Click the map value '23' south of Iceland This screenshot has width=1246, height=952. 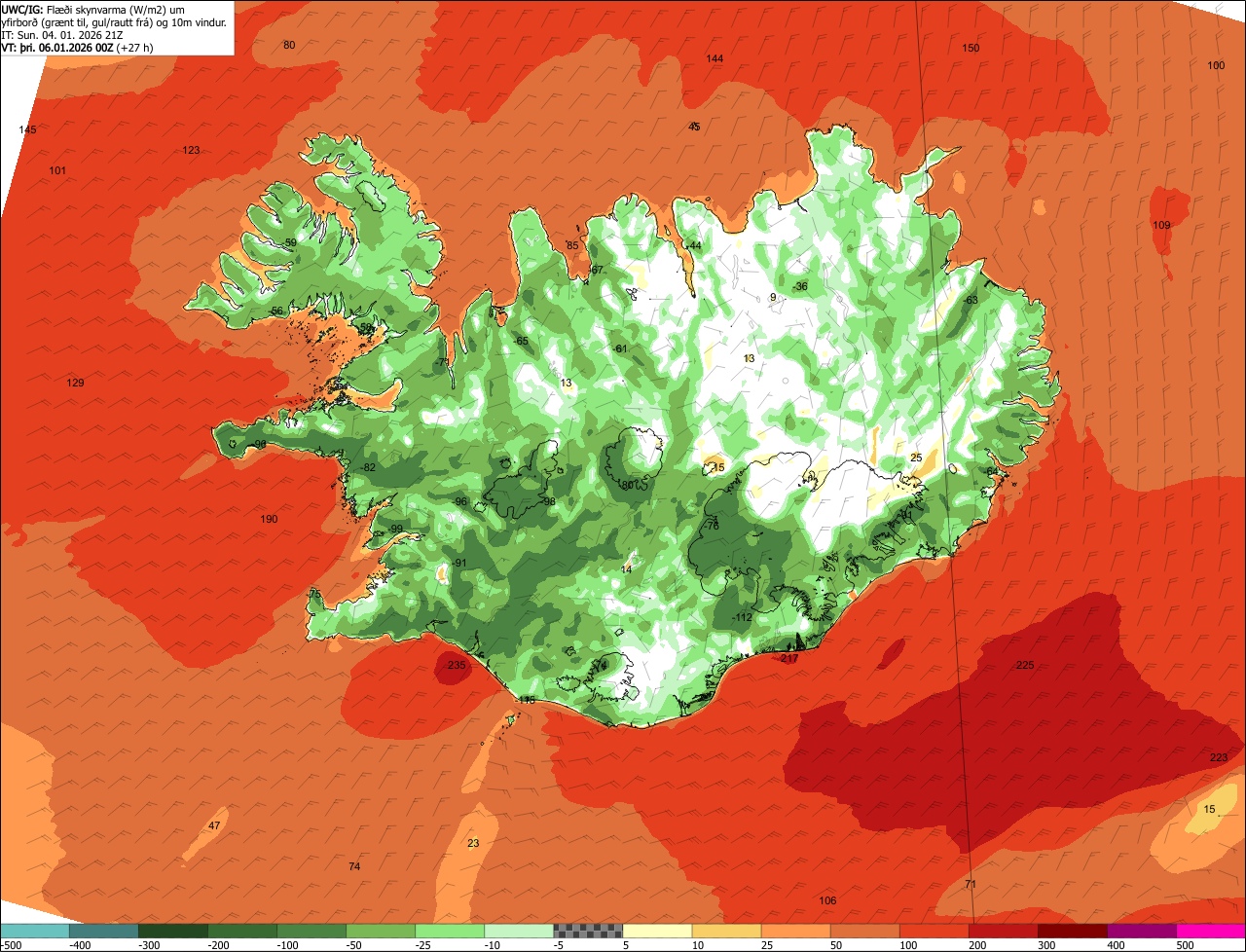[473, 844]
